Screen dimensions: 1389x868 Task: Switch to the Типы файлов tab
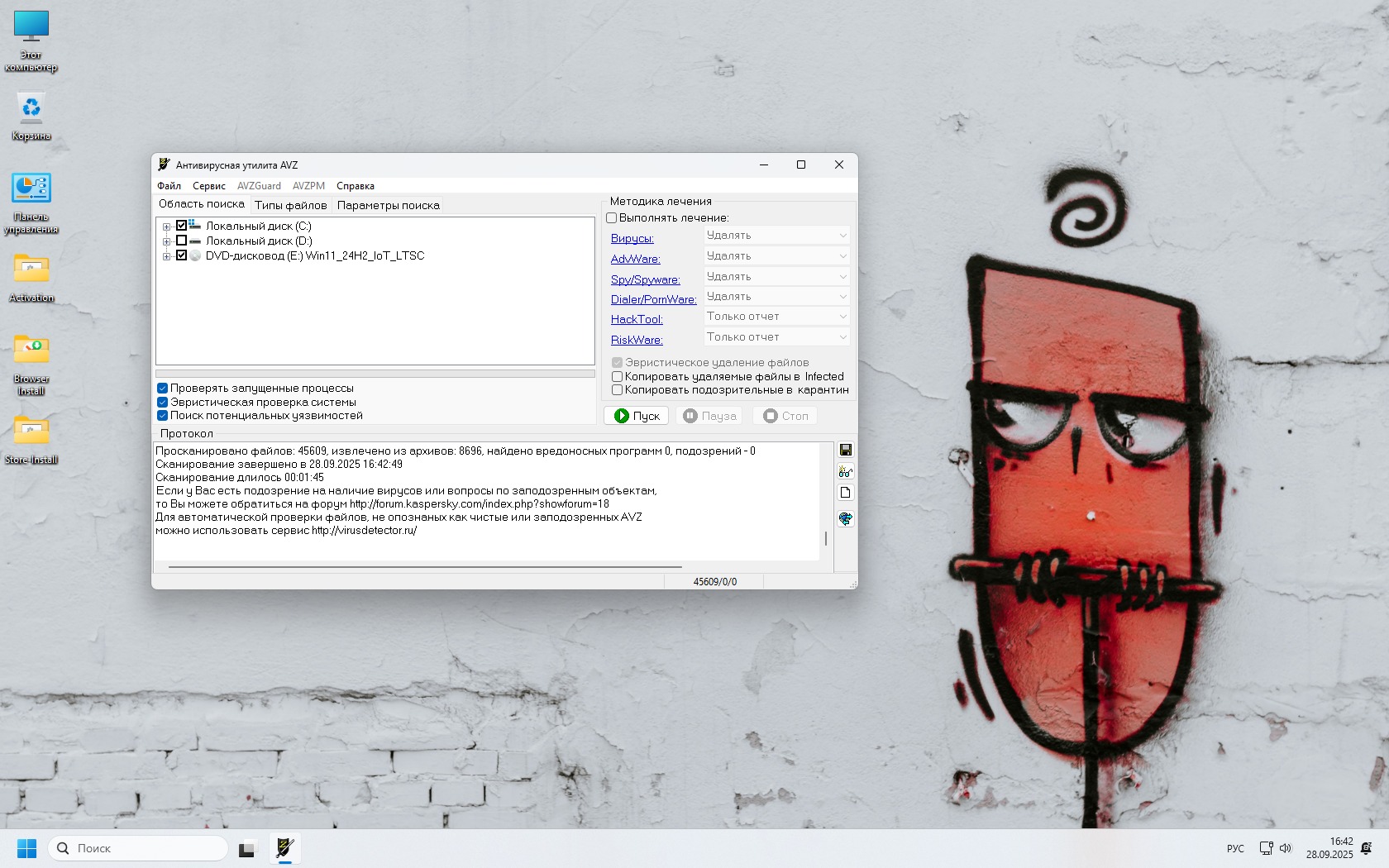click(x=290, y=205)
